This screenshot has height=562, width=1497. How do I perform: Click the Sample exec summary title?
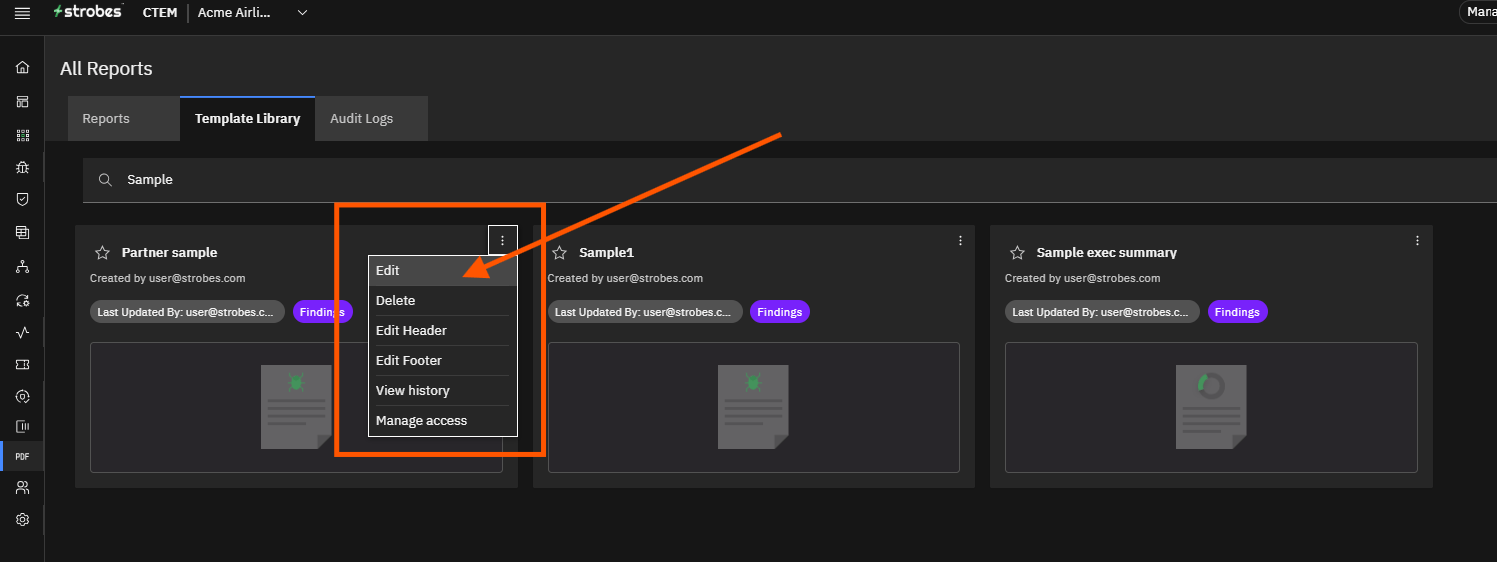[x=1107, y=253]
